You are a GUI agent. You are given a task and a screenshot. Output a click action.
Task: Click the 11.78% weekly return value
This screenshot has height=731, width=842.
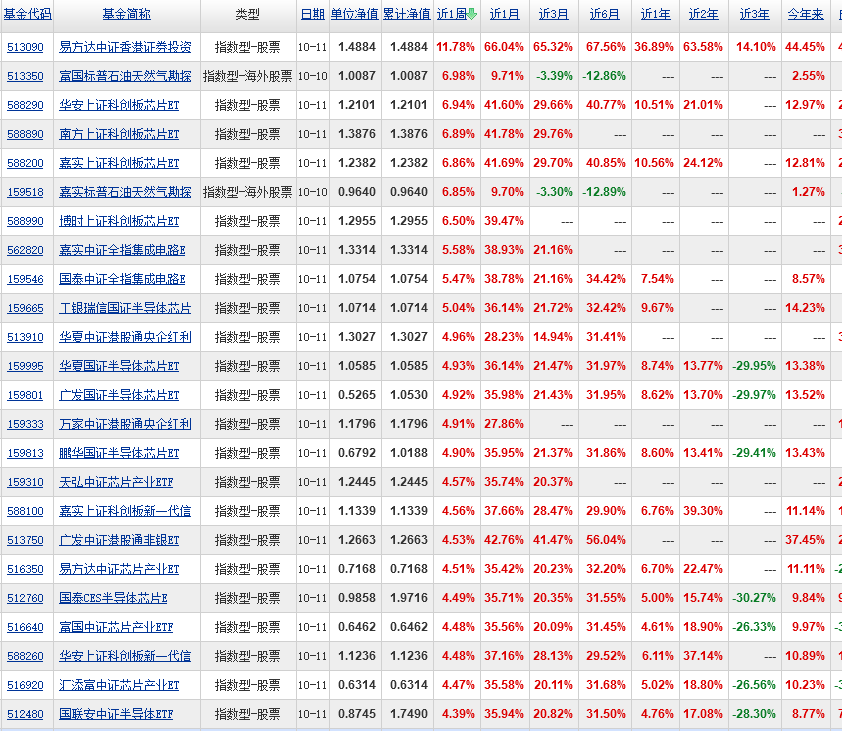(x=455, y=47)
